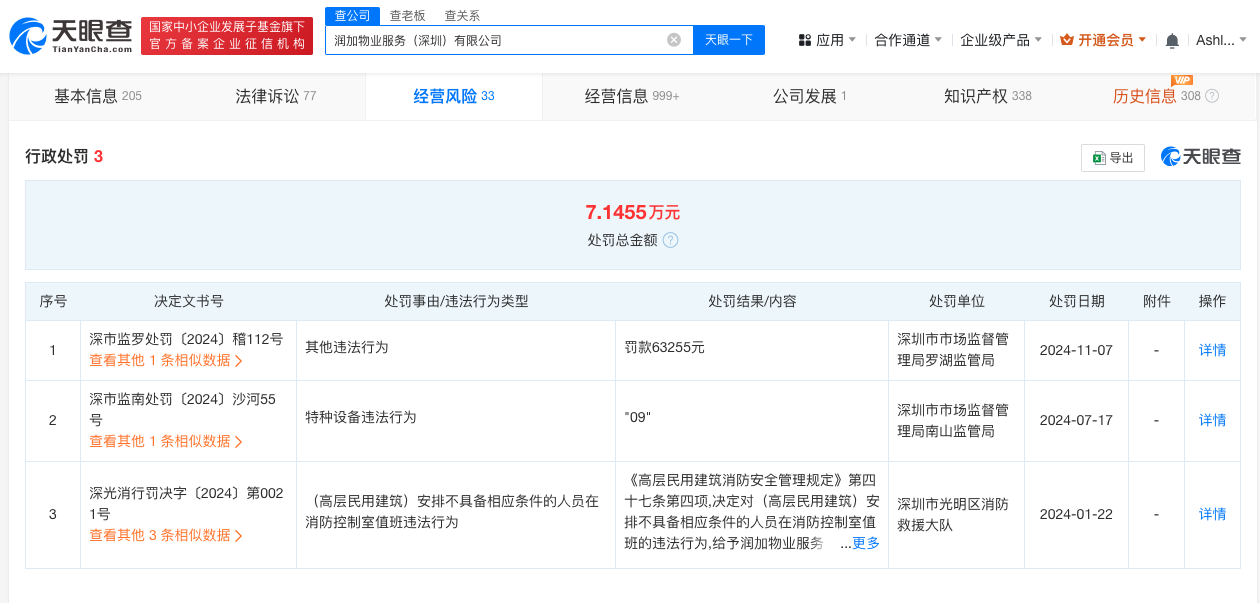Open the 基本信息 tab
1260x603 pixels.
tap(98, 96)
